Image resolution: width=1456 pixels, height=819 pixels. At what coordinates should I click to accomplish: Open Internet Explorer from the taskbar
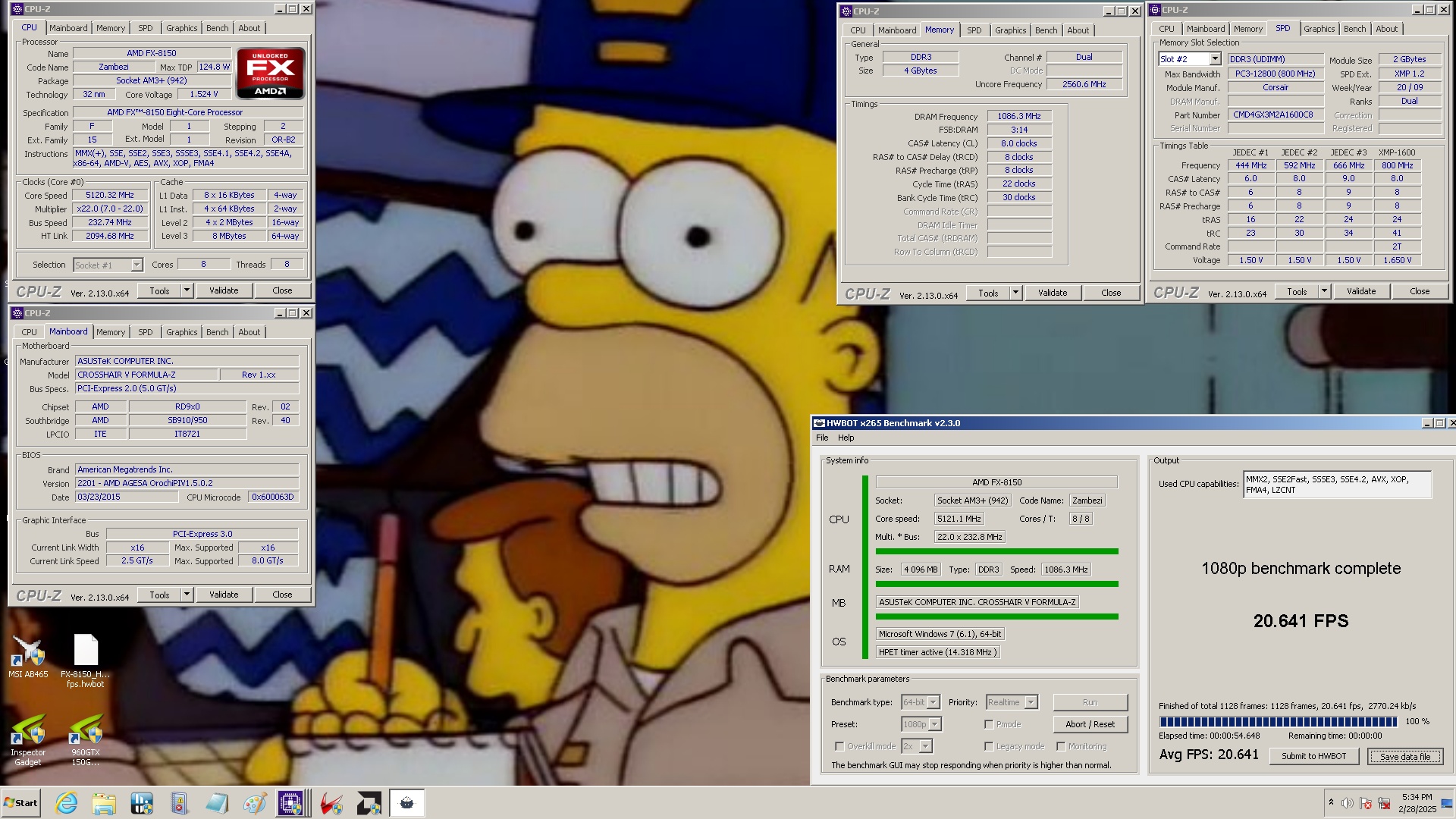tap(67, 803)
